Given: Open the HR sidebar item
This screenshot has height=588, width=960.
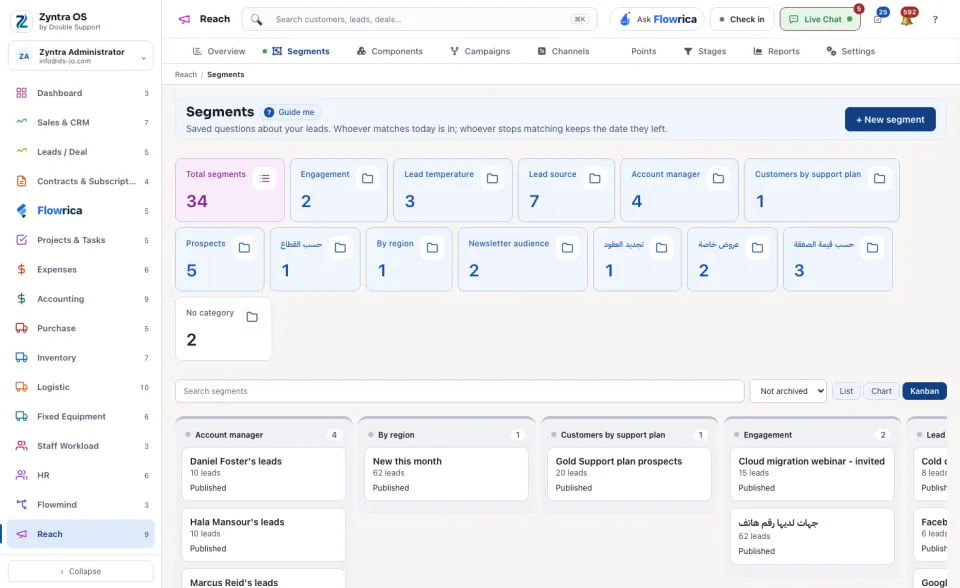Looking at the screenshot, I should [x=80, y=475].
